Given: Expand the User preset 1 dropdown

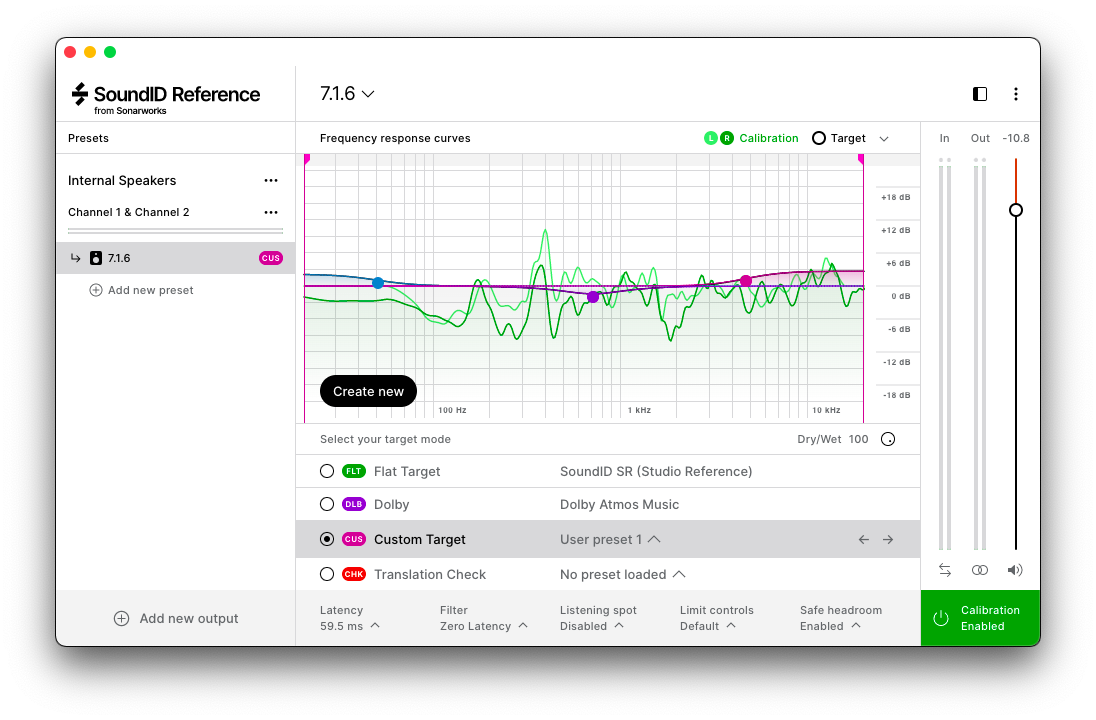Looking at the screenshot, I should [610, 539].
